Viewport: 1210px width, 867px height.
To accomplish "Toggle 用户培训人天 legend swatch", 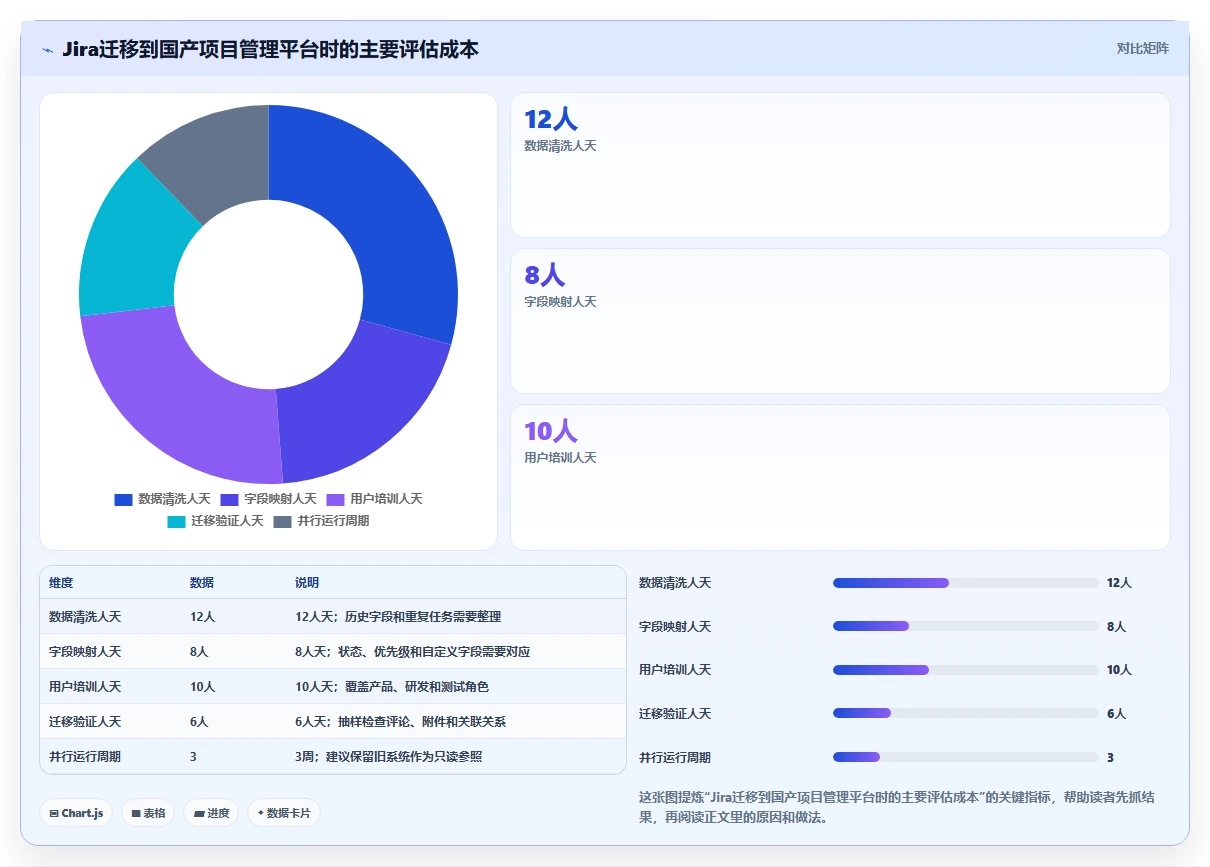I will click(x=335, y=499).
